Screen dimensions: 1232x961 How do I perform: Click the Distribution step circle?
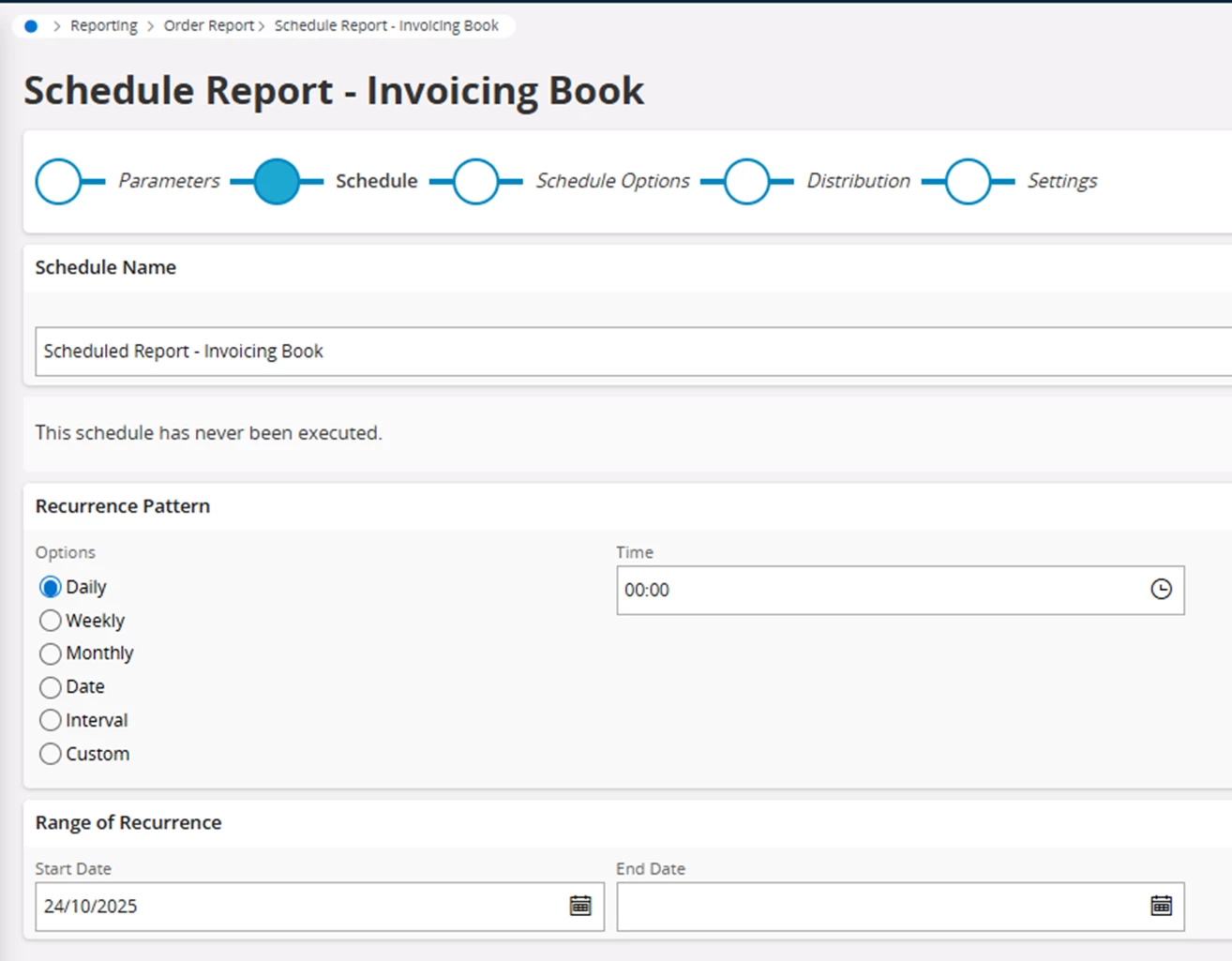tap(746, 182)
